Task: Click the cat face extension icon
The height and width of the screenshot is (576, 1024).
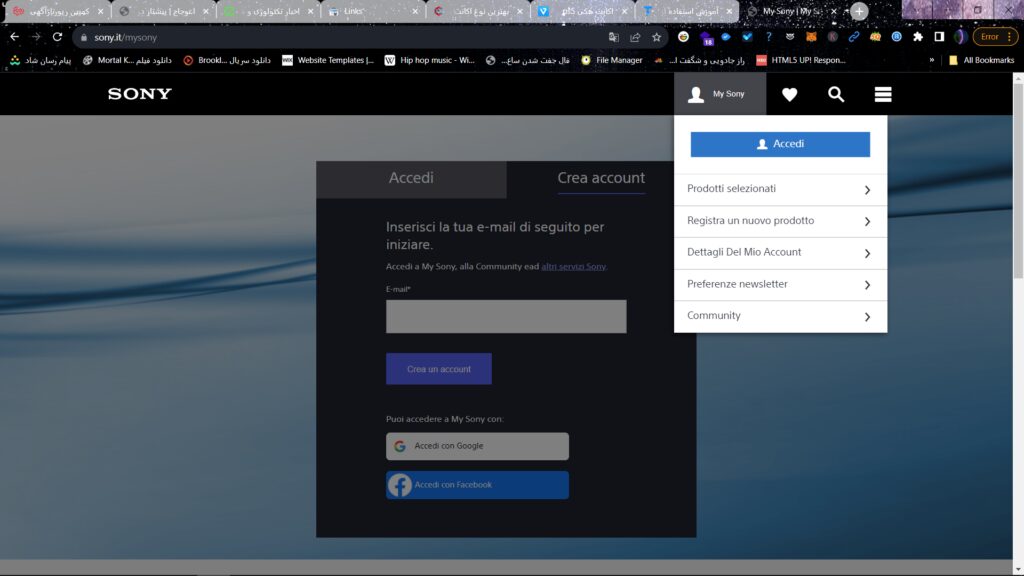Action: tap(790, 37)
